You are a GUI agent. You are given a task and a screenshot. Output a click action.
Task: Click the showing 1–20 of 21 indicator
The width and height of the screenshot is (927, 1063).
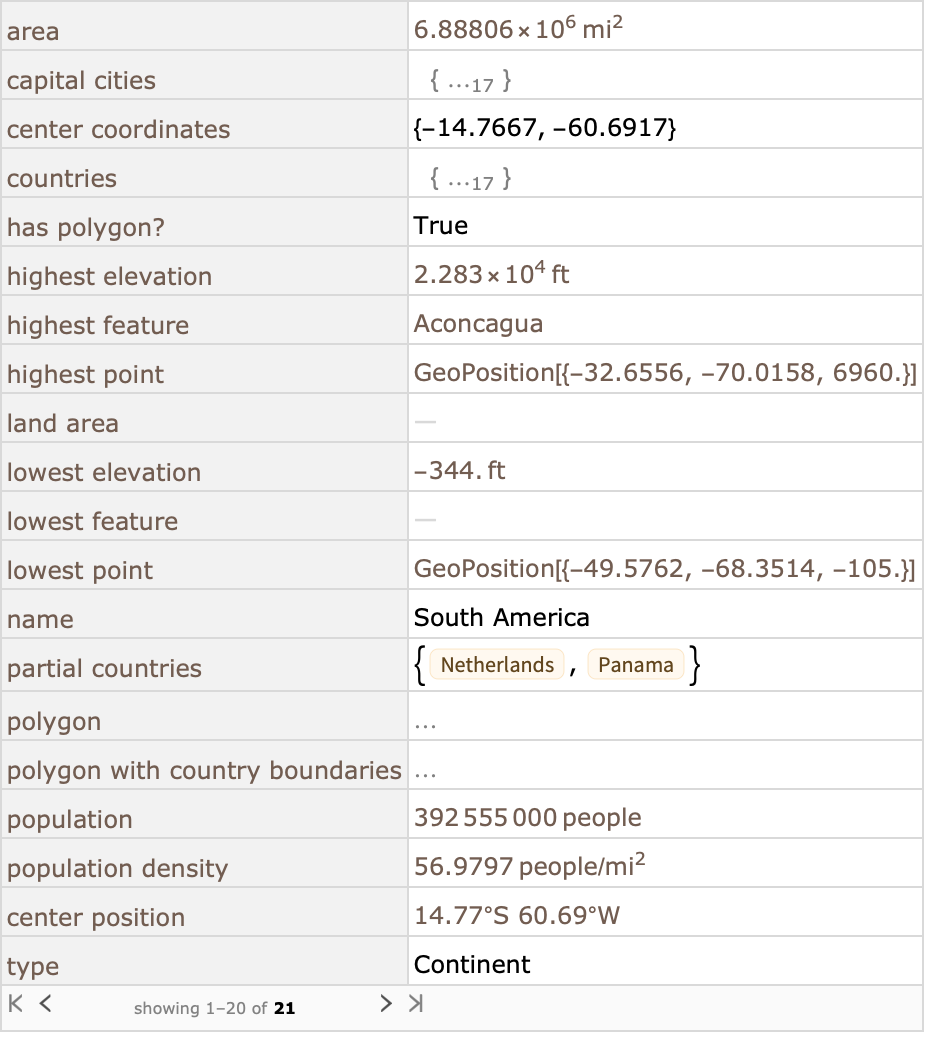[214, 1009]
